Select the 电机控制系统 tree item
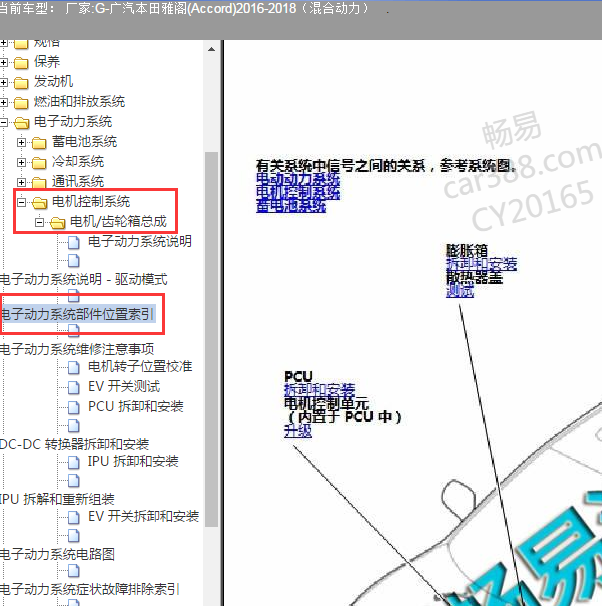This screenshot has height=606, width=602. click(91, 201)
